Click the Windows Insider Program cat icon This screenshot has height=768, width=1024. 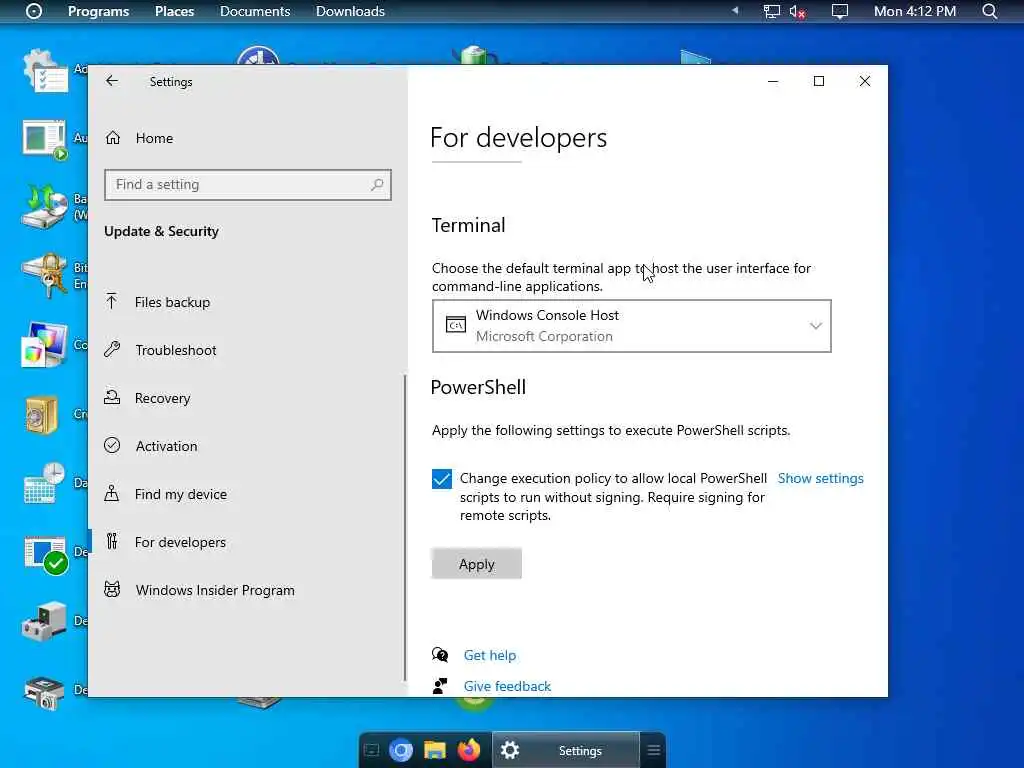pyautogui.click(x=112, y=590)
